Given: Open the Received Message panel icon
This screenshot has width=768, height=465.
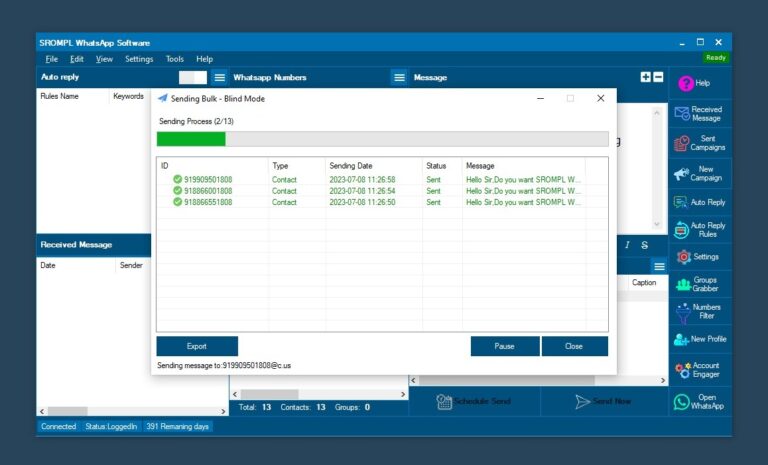Looking at the screenshot, I should 683,114.
